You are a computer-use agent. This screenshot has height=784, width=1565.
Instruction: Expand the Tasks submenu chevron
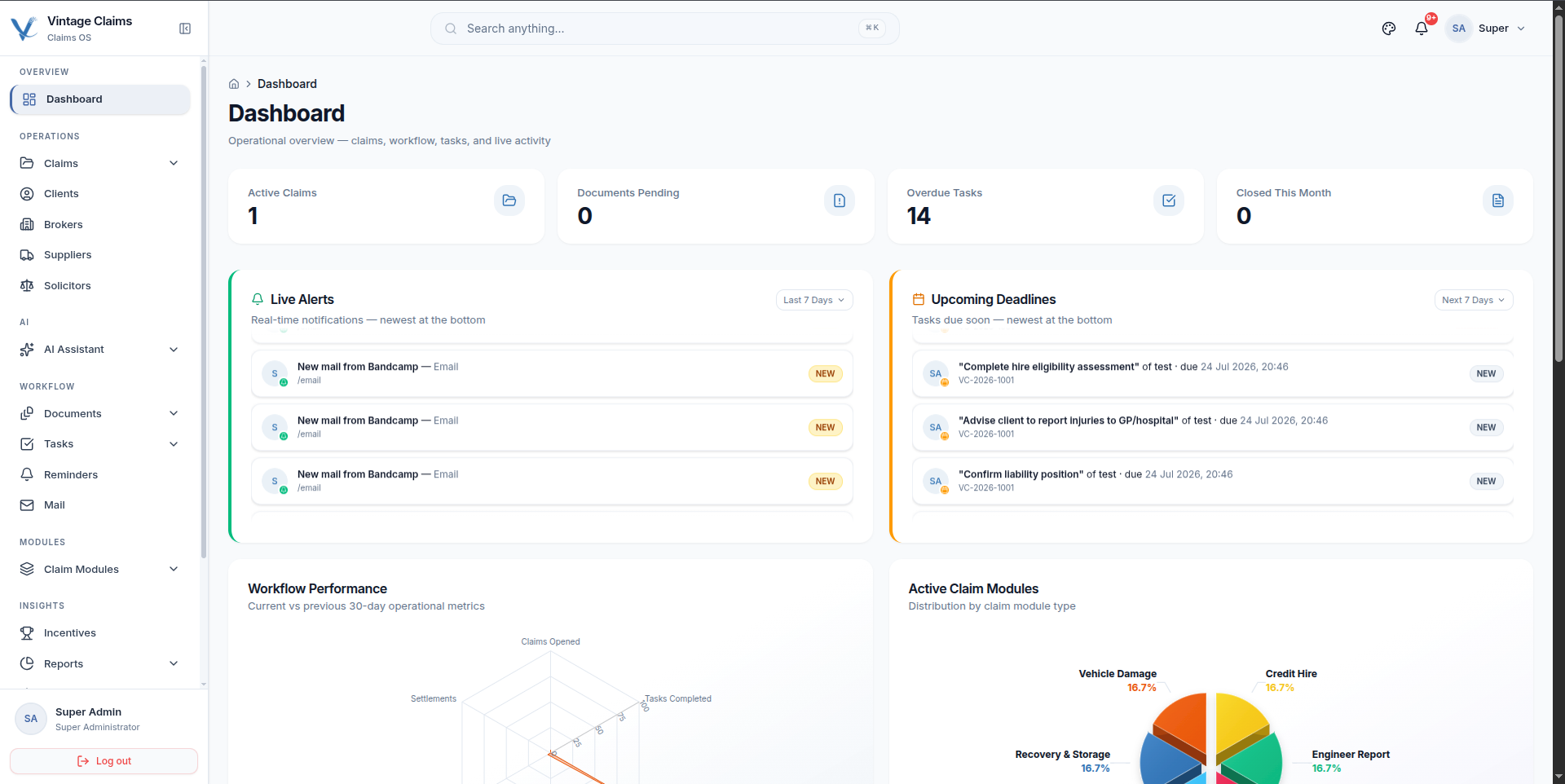pos(174,444)
